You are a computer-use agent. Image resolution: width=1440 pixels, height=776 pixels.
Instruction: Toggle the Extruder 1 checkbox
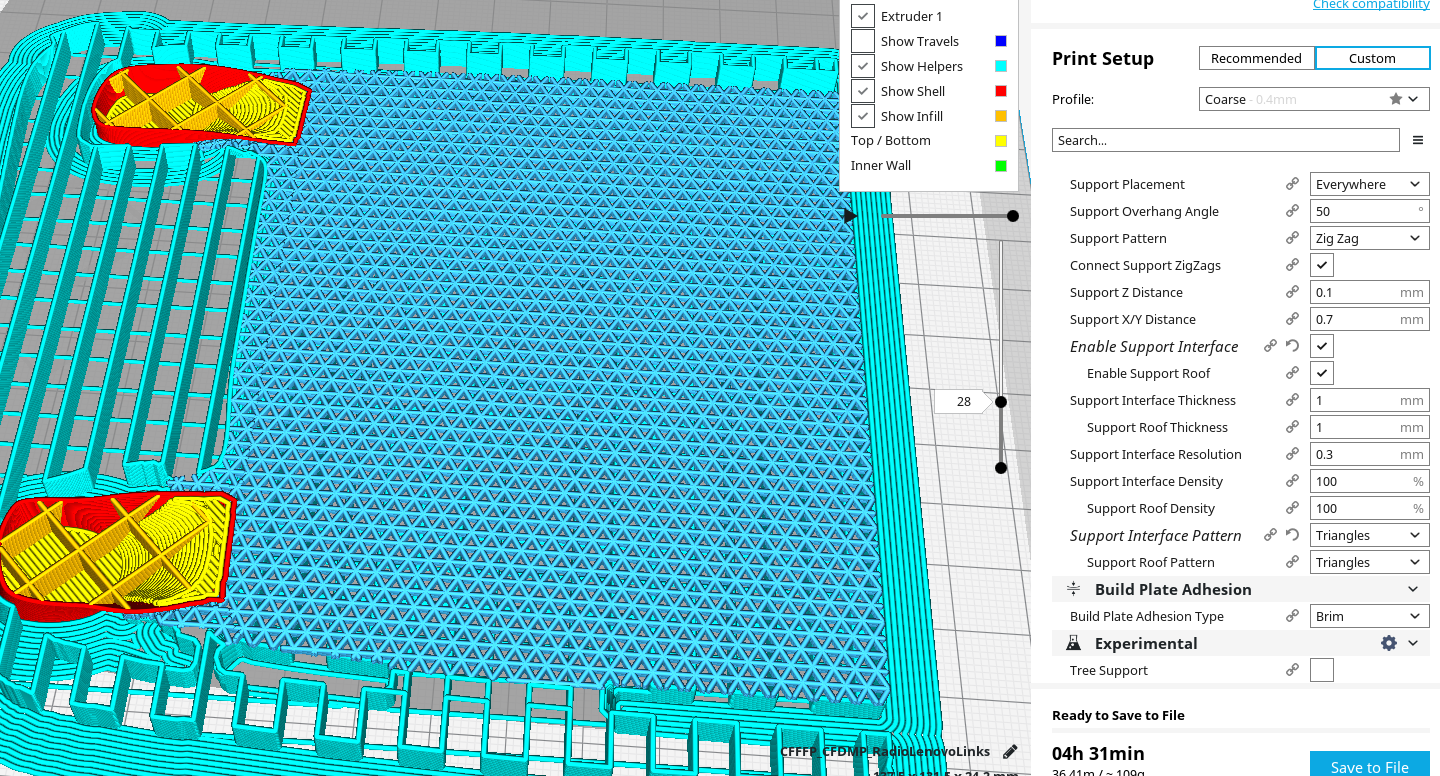tap(863, 16)
